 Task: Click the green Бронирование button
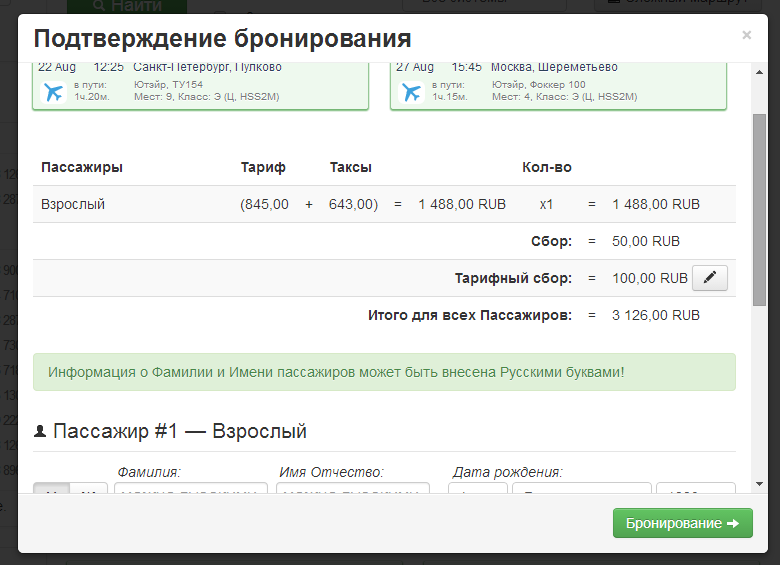(682, 523)
